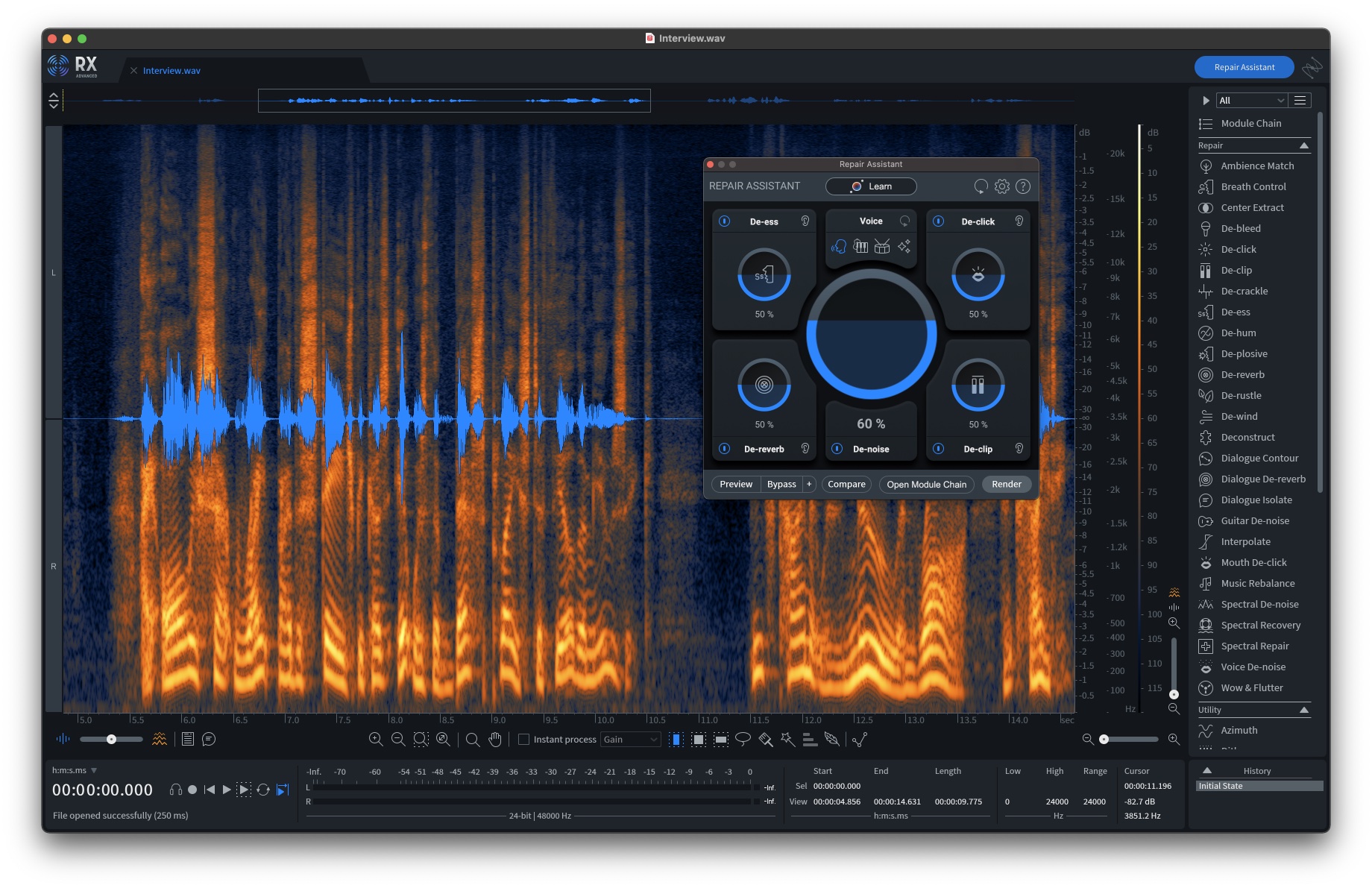Toggle the De-reverb module power button
1372x888 pixels.
[724, 449]
